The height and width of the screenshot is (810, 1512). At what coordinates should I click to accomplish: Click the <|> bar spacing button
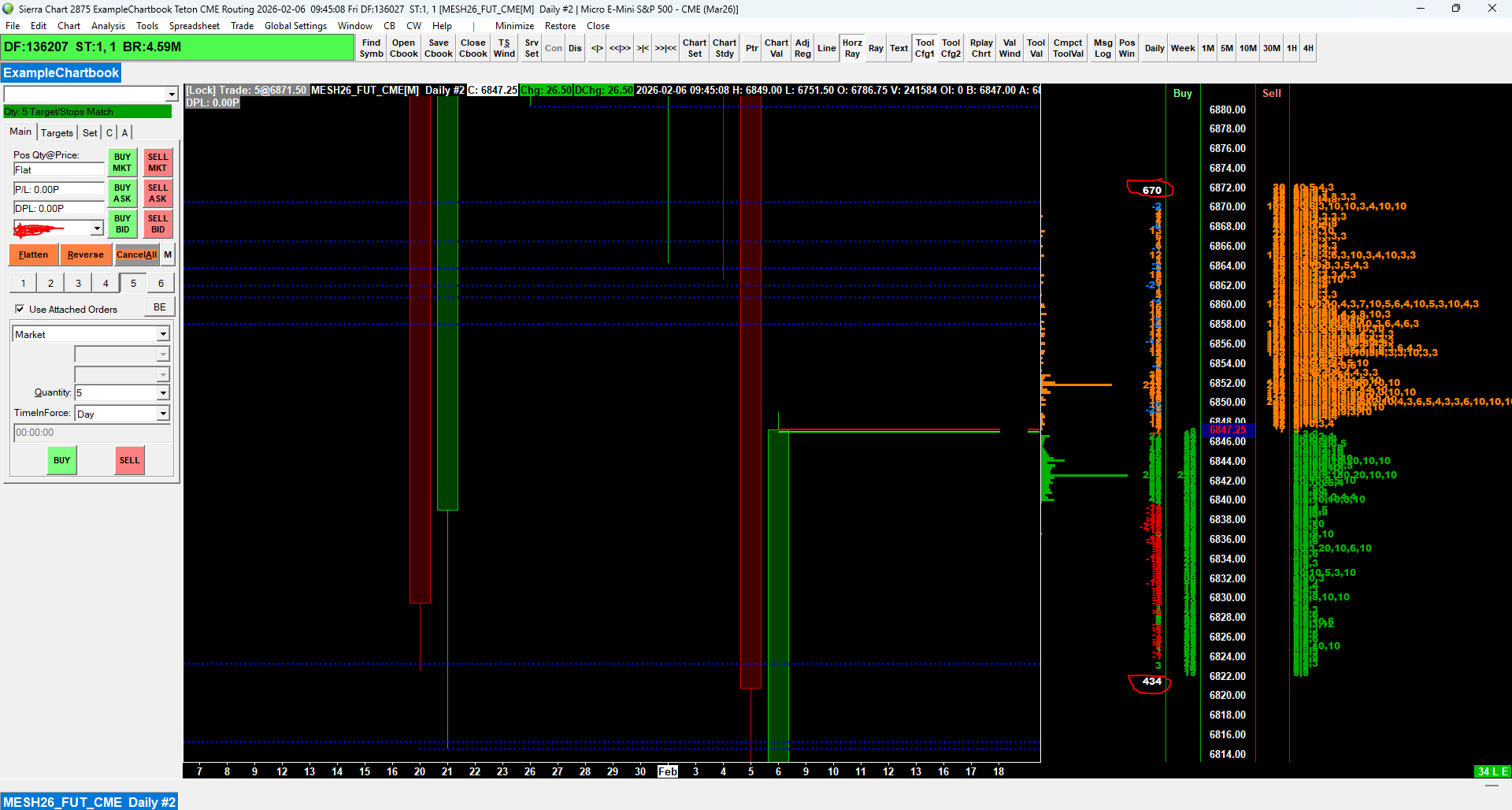pyautogui.click(x=597, y=48)
